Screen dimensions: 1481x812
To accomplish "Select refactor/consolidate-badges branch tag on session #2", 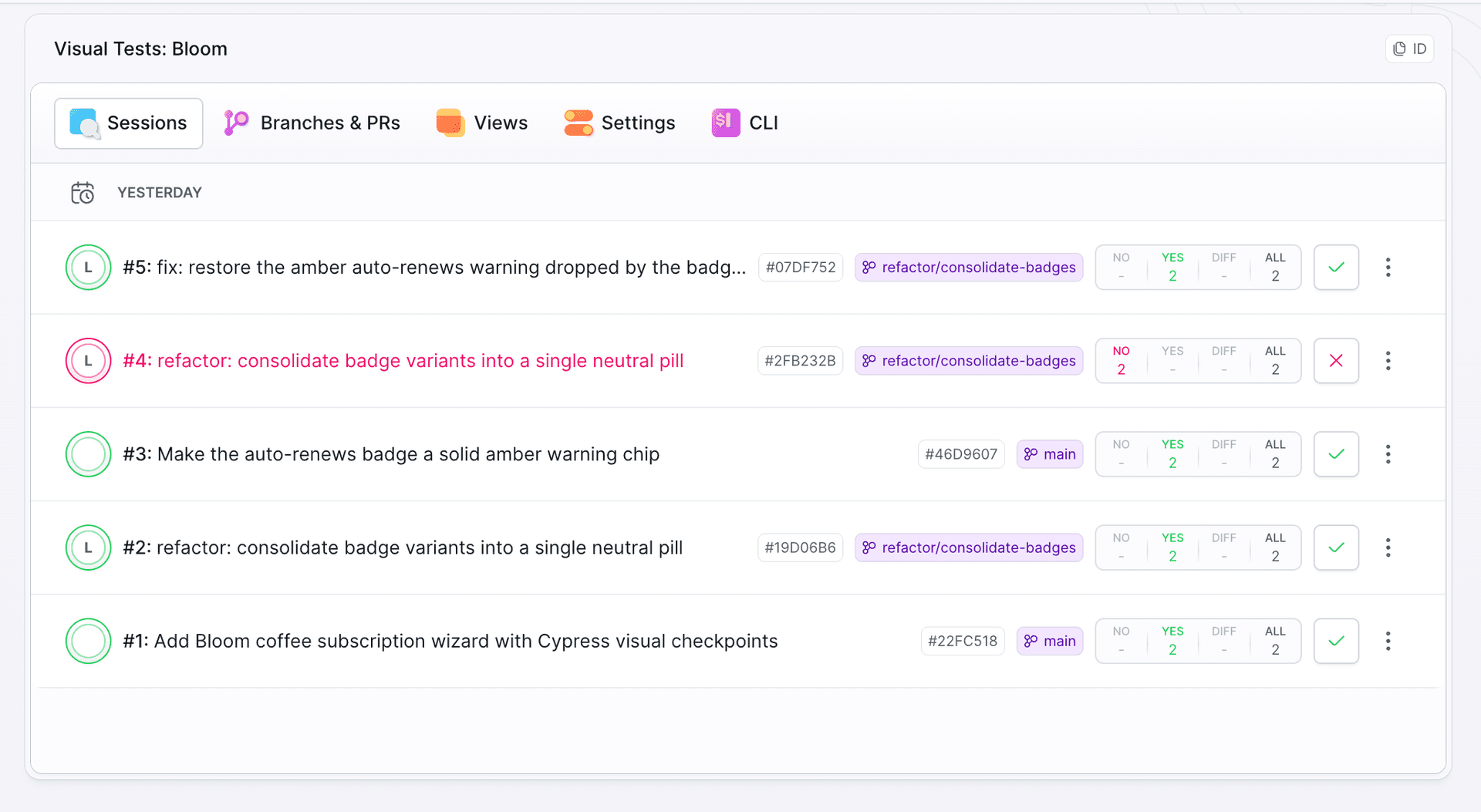I will tap(969, 548).
